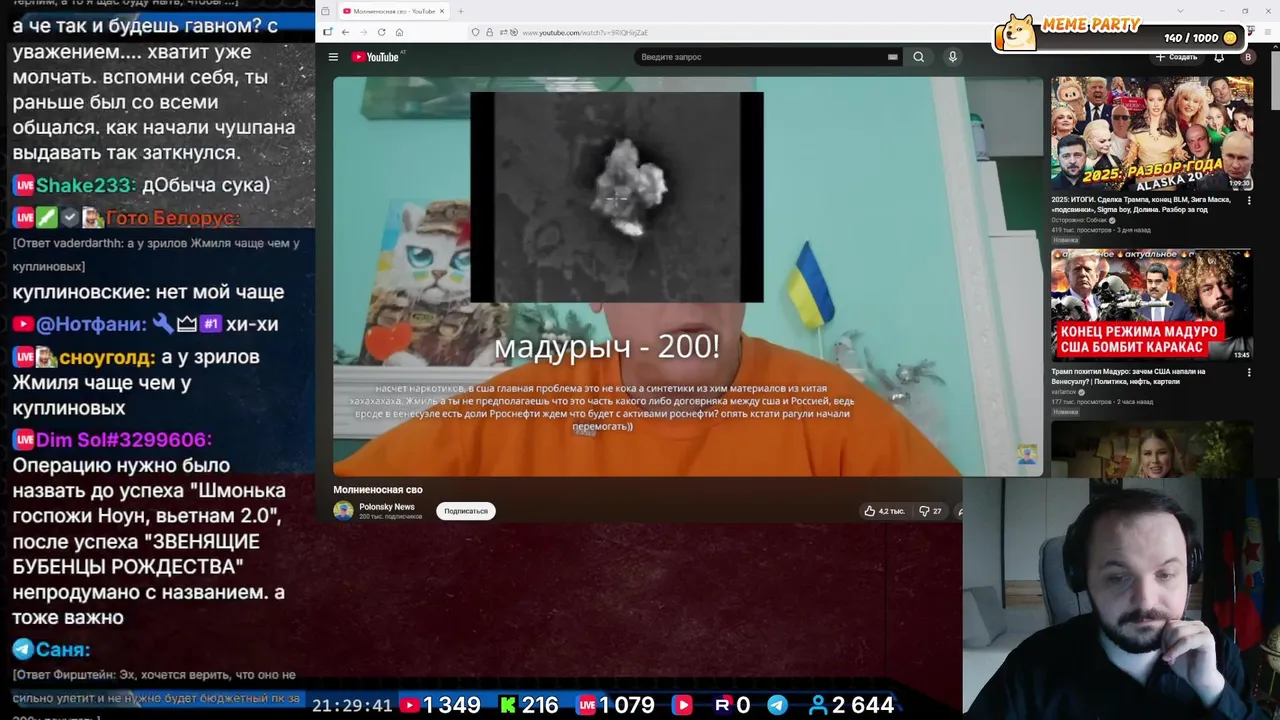Click the 140 / 1000 coin counter

[x=1200, y=38]
